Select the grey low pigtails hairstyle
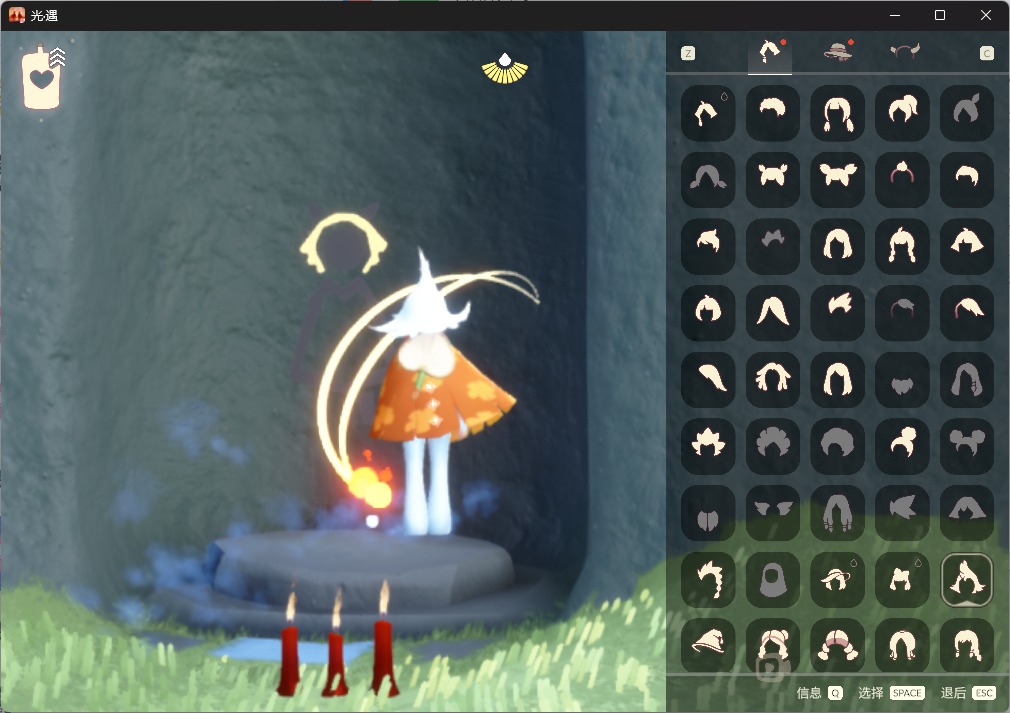 click(x=708, y=180)
